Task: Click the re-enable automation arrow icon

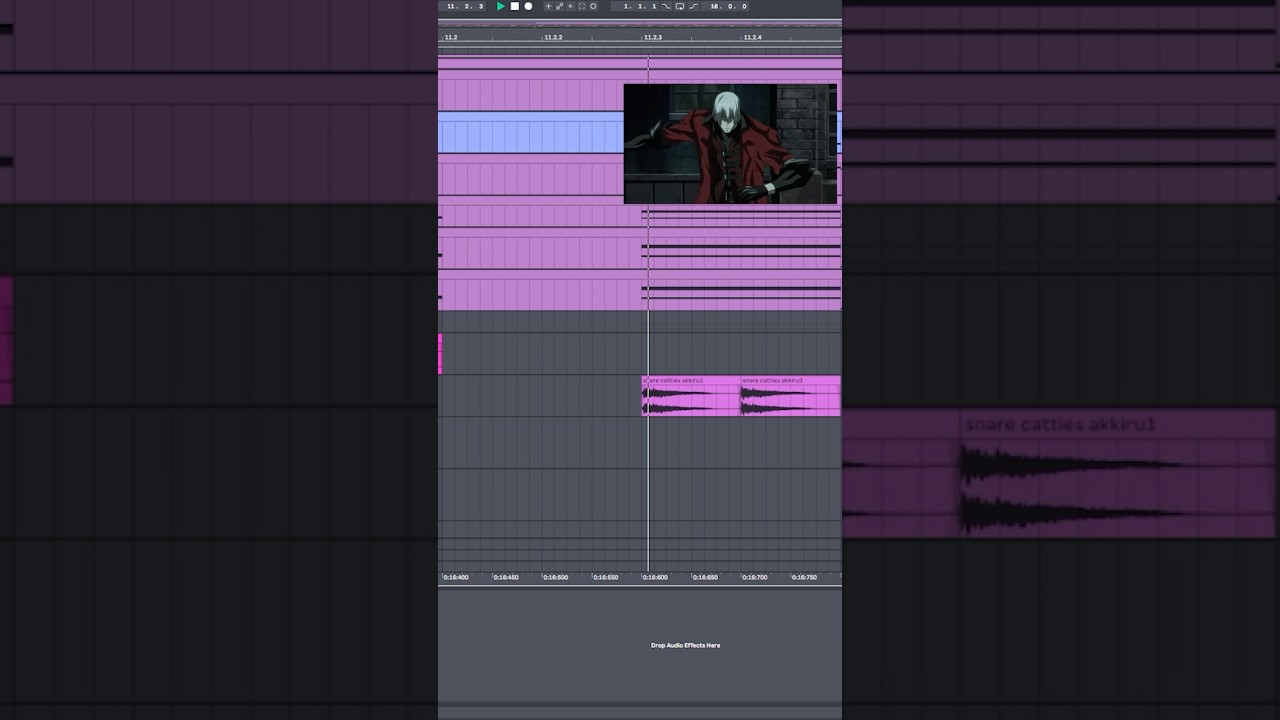Action: click(x=570, y=6)
